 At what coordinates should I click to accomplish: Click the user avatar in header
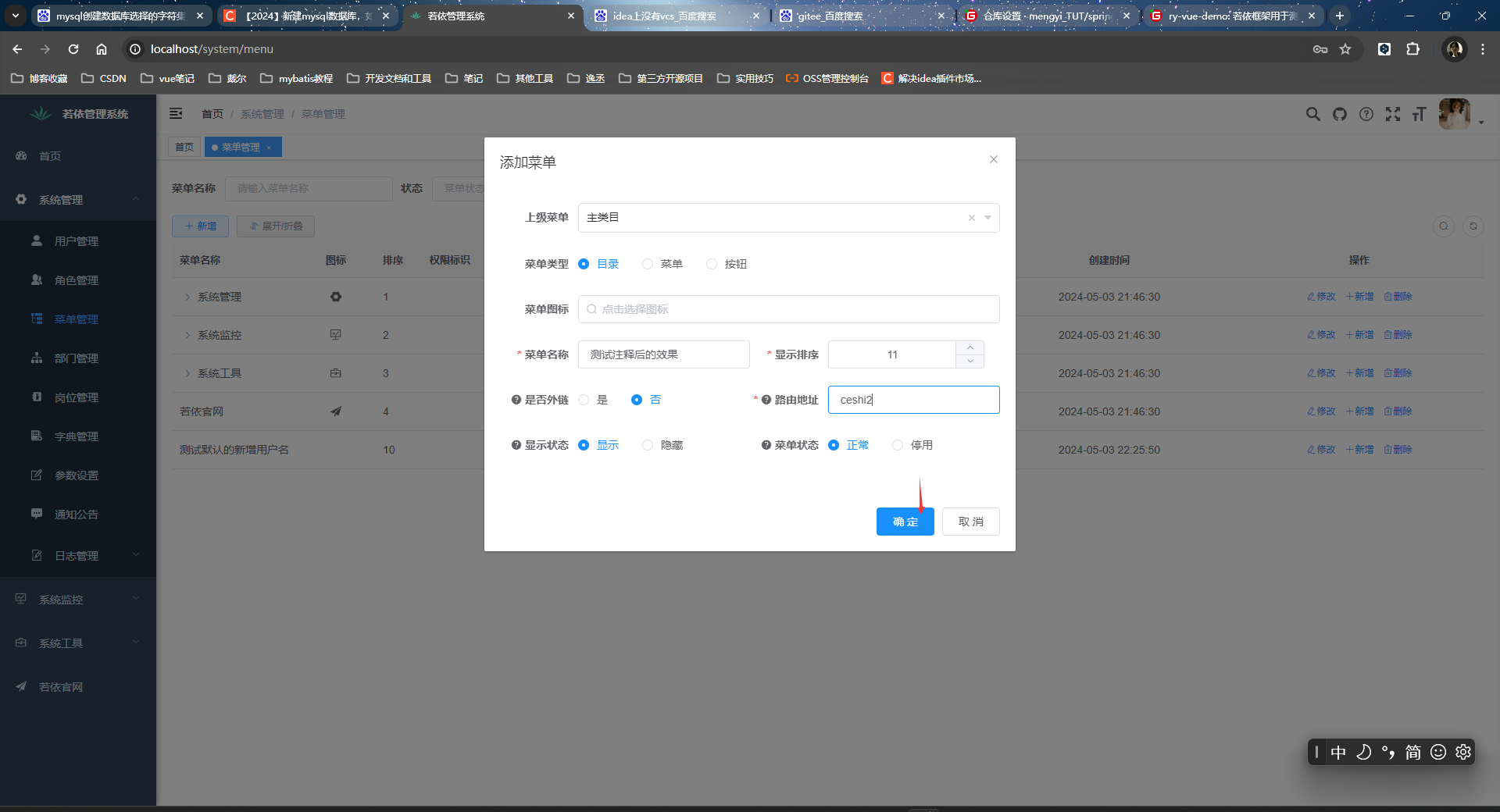(1455, 114)
